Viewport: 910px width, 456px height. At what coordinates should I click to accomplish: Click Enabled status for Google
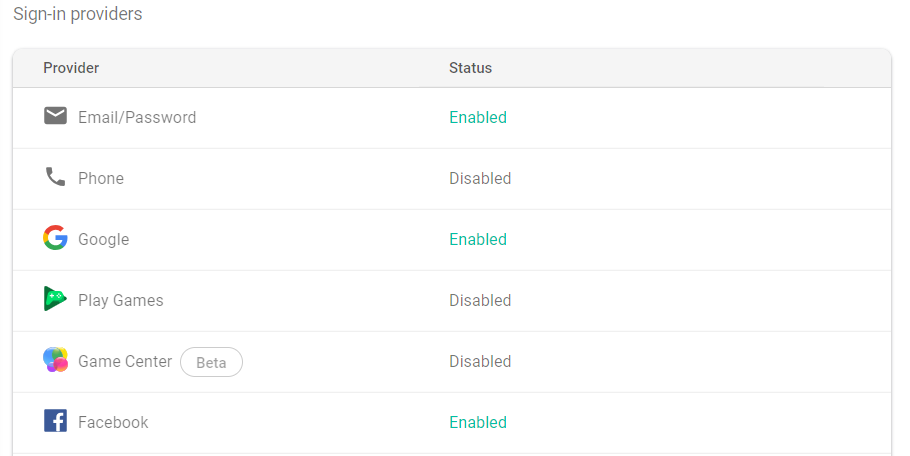pos(478,240)
